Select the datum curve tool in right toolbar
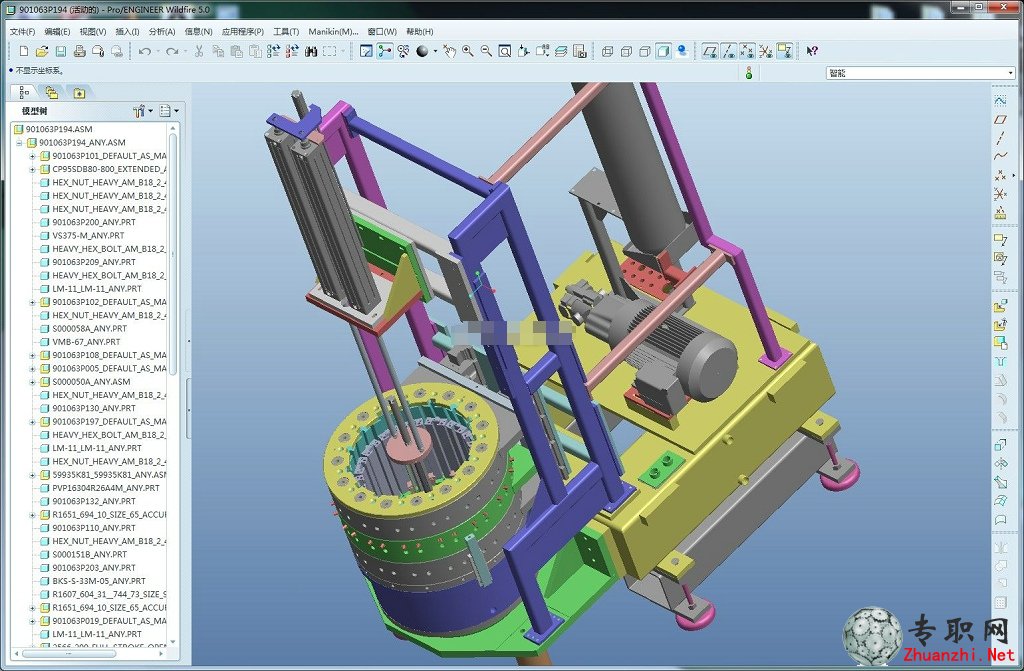This screenshot has height=671, width=1024. pos(1000,156)
